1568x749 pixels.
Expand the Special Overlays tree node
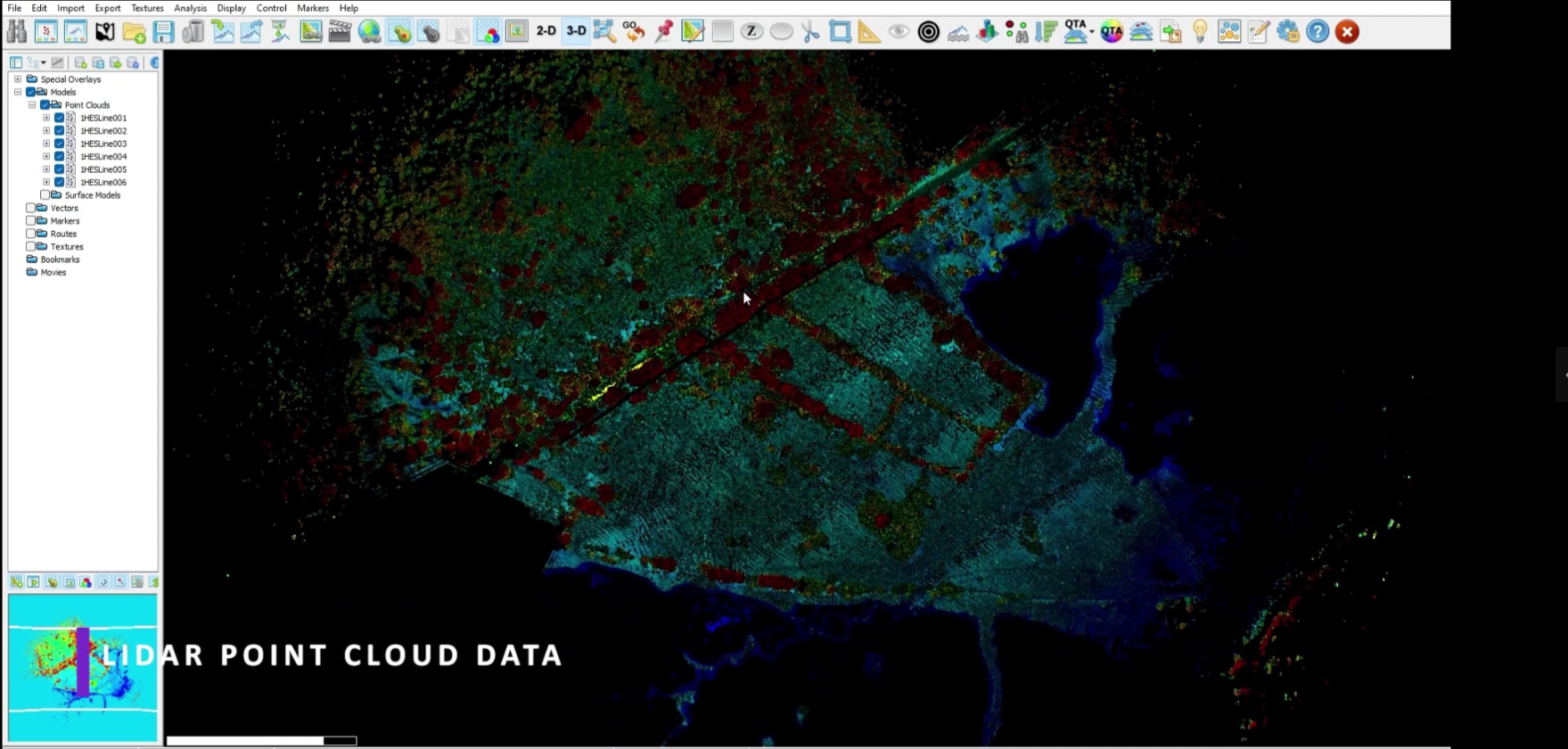click(x=18, y=79)
